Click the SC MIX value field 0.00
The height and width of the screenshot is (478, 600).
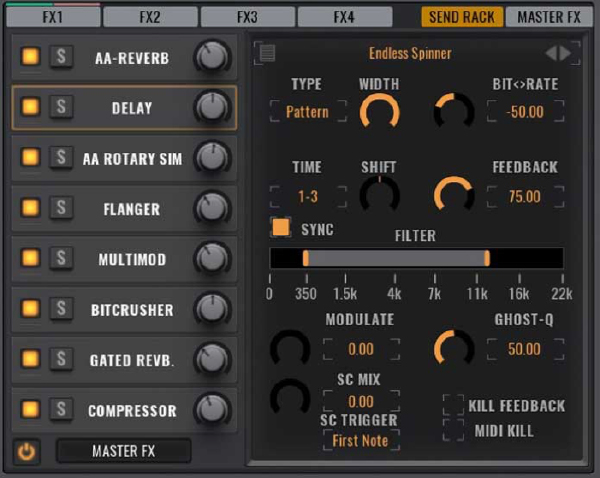(361, 401)
